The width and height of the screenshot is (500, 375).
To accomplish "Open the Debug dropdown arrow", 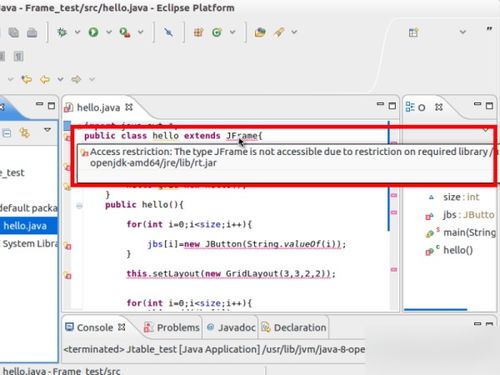I will 77,32.
